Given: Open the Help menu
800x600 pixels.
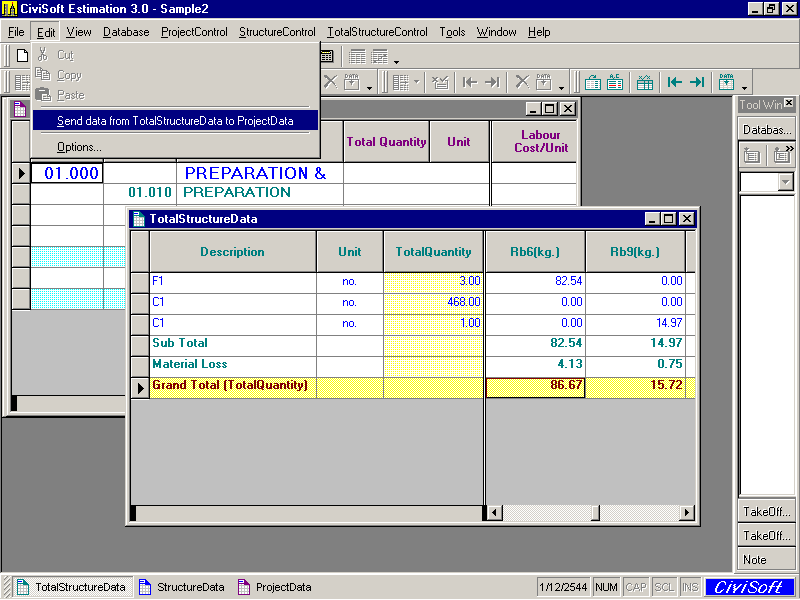Looking at the screenshot, I should tap(539, 32).
